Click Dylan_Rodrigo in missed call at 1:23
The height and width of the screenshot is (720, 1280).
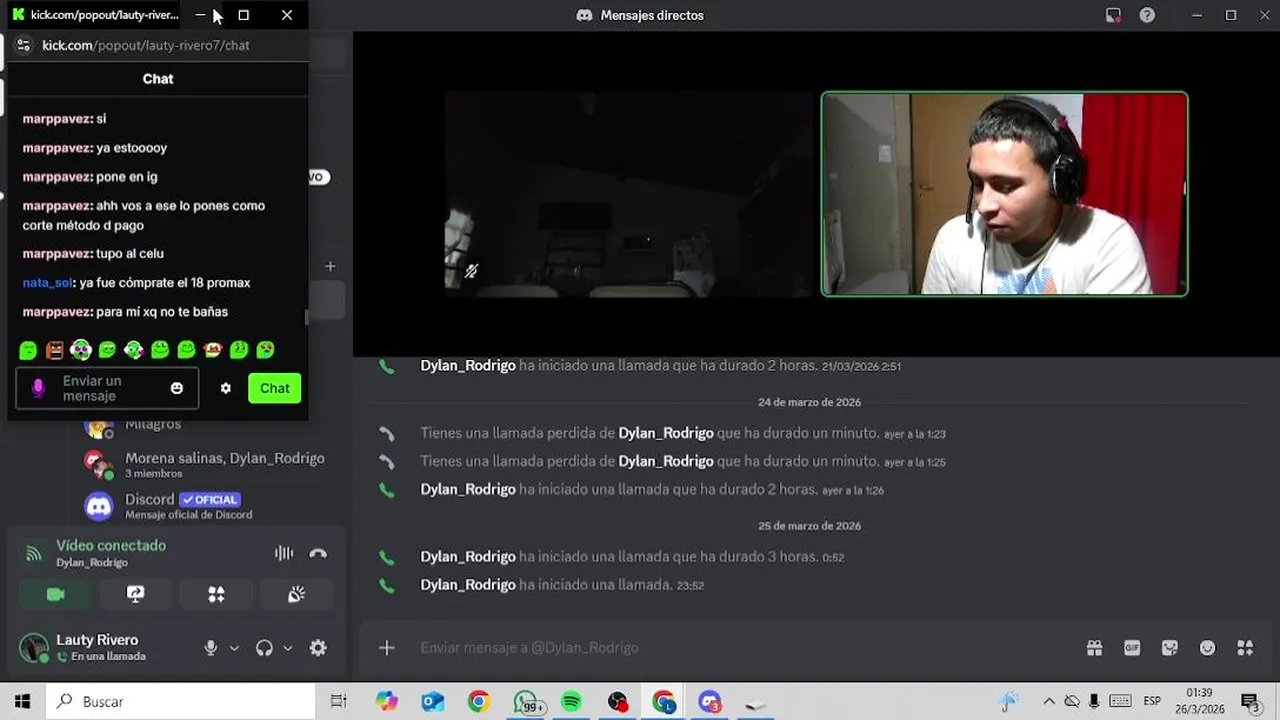click(x=666, y=433)
